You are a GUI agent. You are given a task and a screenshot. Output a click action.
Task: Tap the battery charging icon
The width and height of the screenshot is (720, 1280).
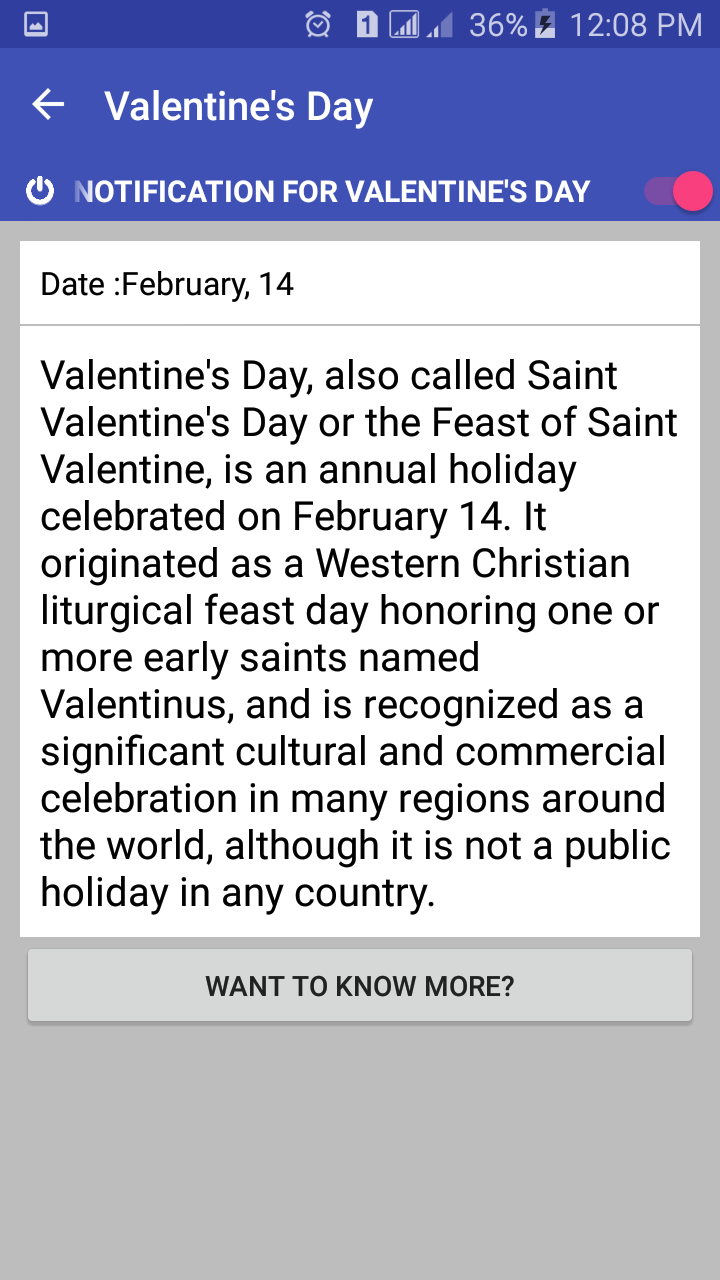click(x=545, y=24)
